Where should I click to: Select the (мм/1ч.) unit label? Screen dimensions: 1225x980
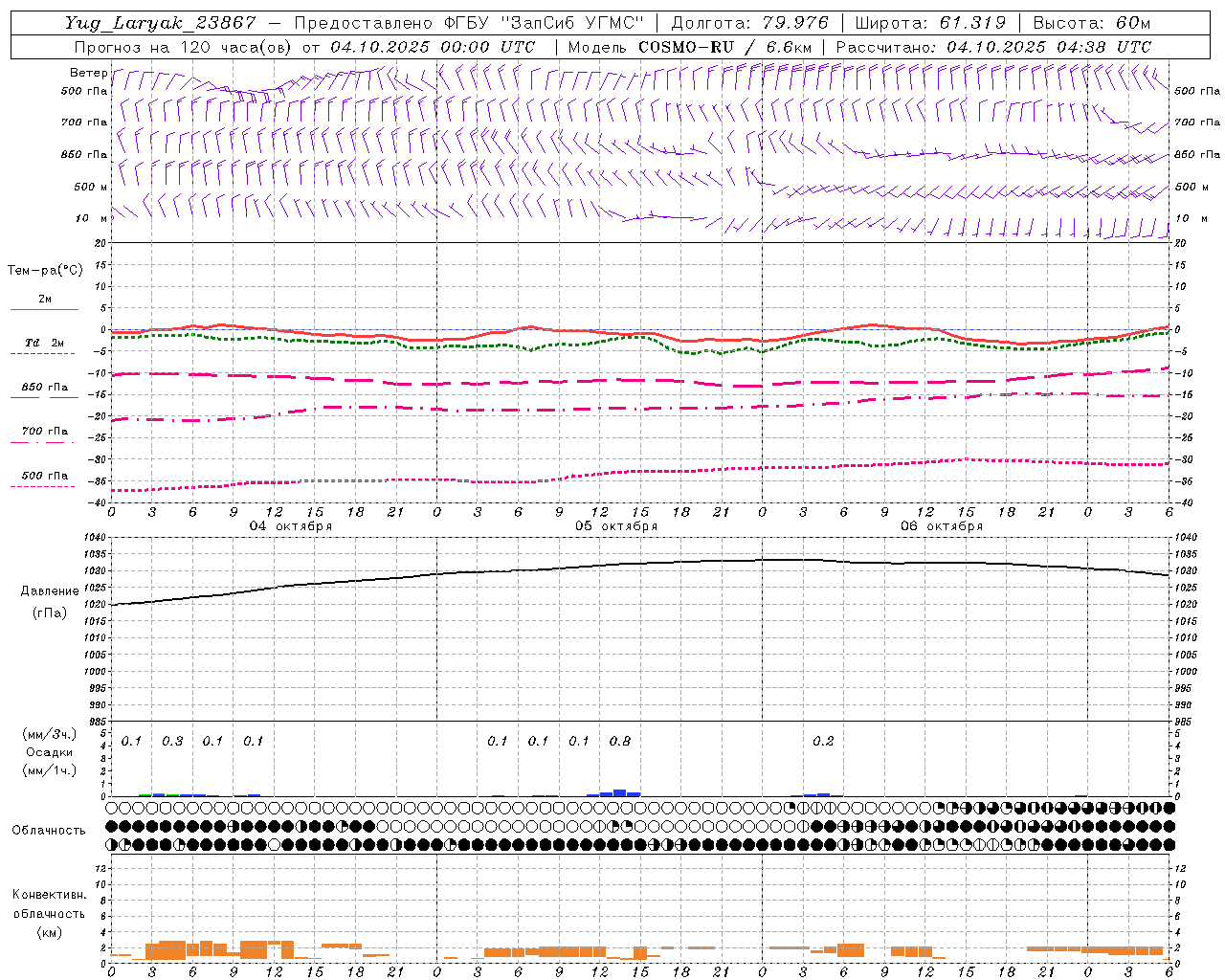[50, 770]
